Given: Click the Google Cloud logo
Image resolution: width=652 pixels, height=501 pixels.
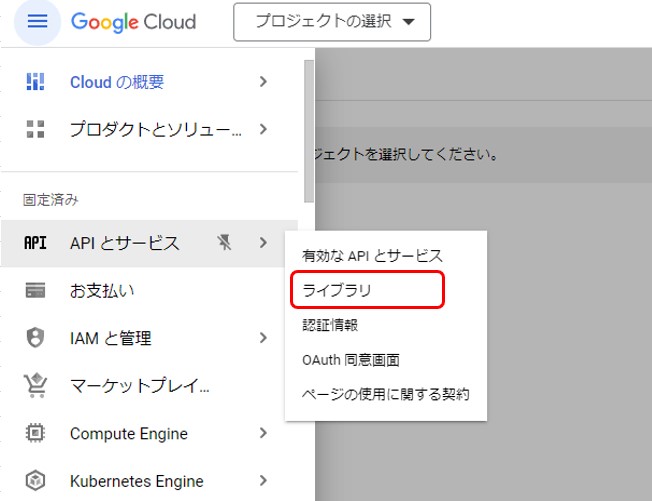Looking at the screenshot, I should (x=133, y=22).
